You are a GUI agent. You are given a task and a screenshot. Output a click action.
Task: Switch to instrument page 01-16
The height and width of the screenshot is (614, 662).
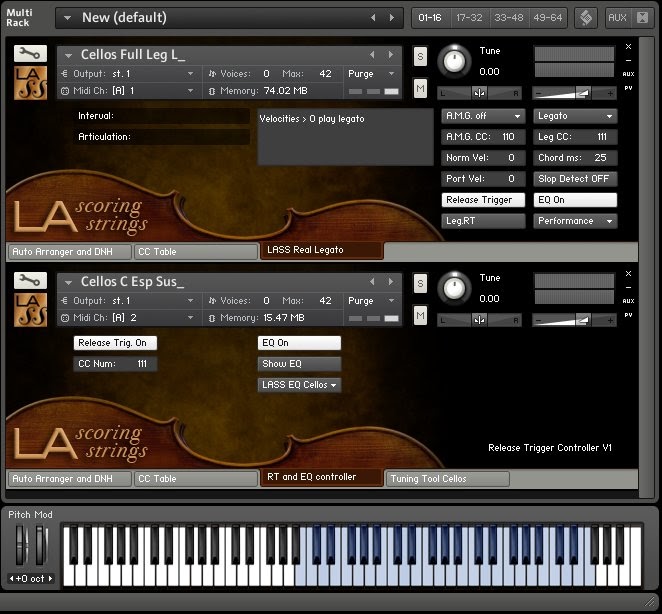[430, 18]
